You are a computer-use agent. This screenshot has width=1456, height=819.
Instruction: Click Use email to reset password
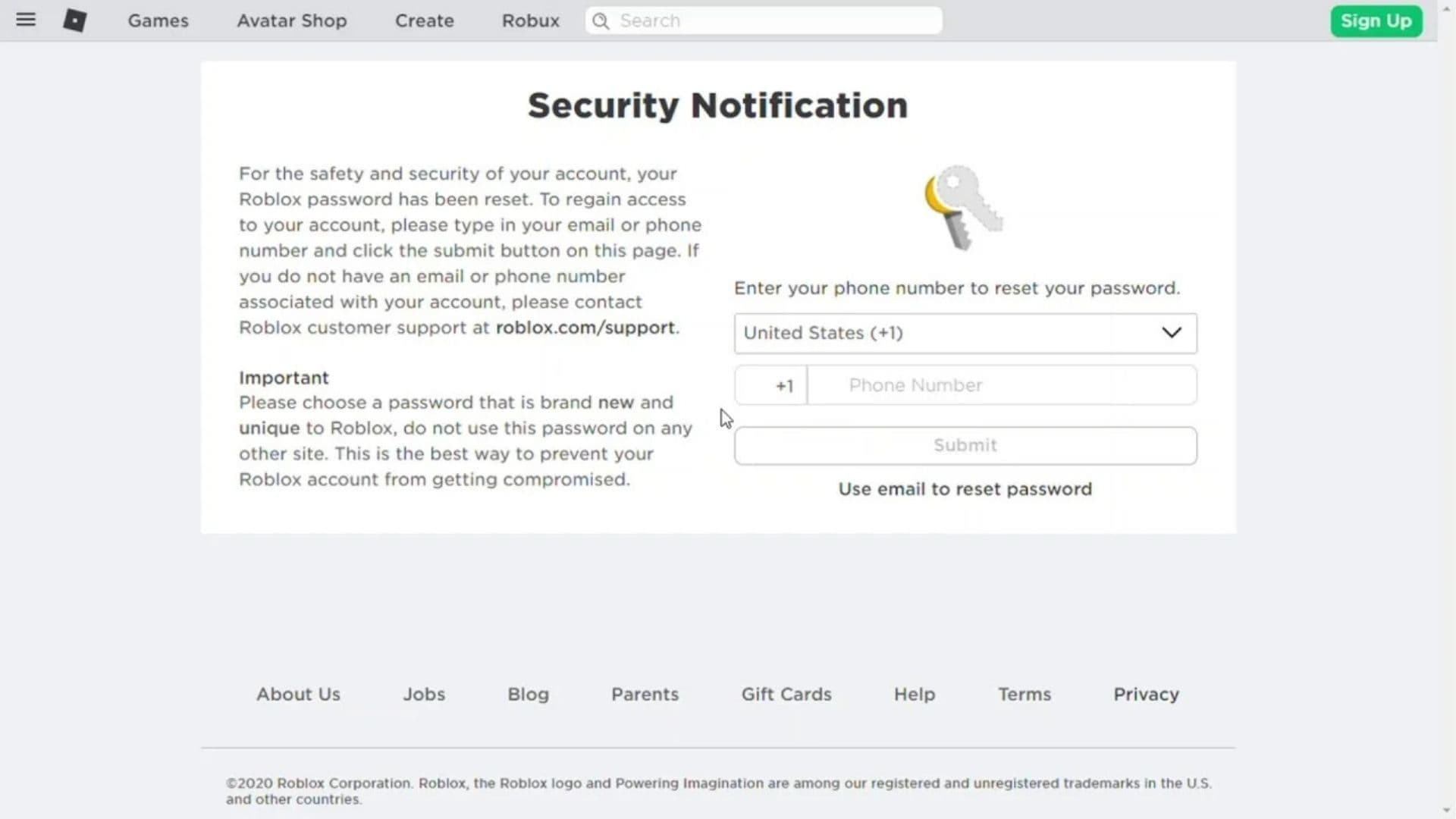coord(965,488)
